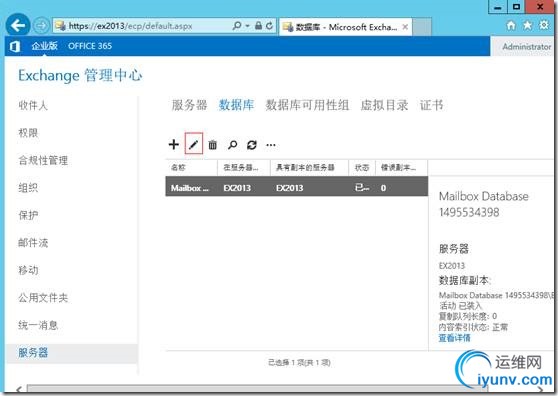558x396 pixels.
Task: Open 权限 in the left navigation
Action: (28, 133)
